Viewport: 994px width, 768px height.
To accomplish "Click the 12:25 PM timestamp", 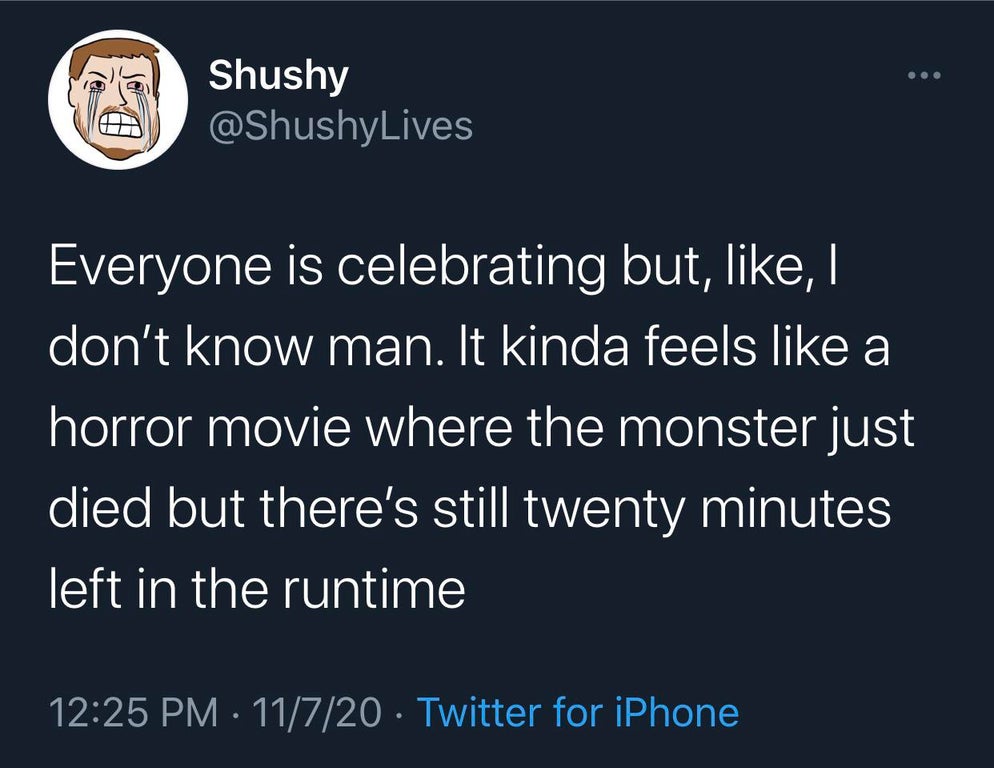I will 134,712.
